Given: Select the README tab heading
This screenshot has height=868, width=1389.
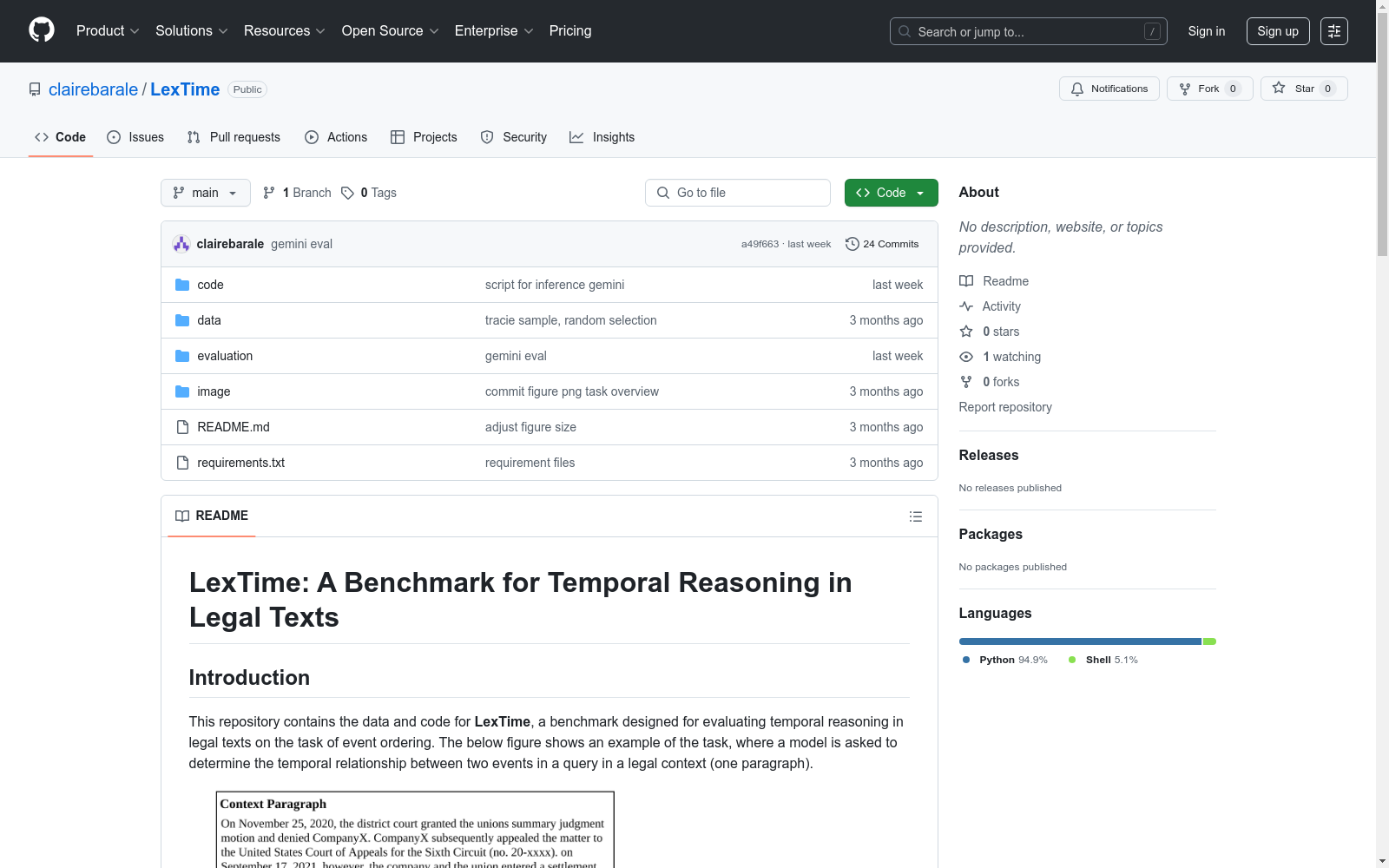Looking at the screenshot, I should (212, 516).
